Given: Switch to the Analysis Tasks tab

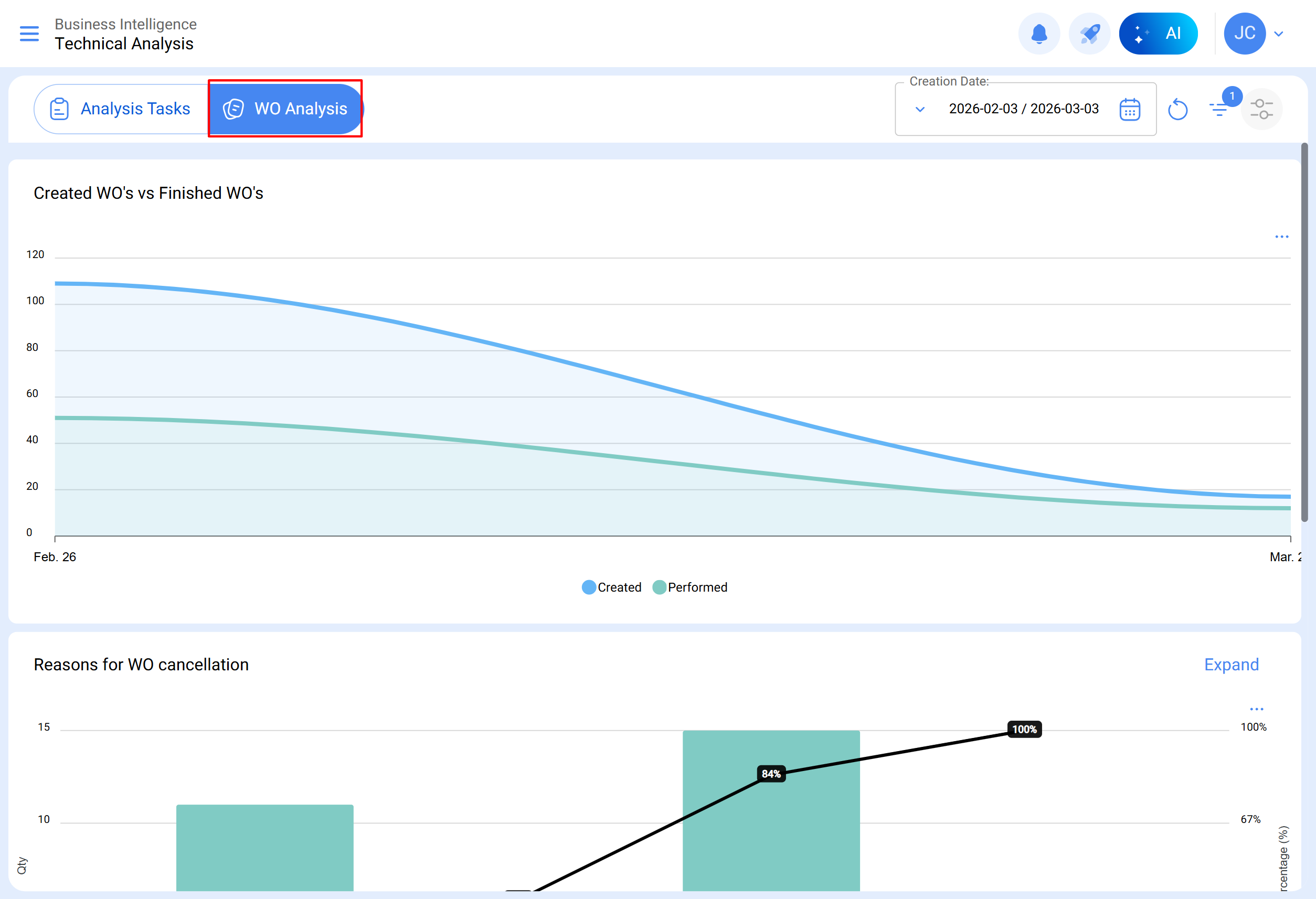Looking at the screenshot, I should tap(121, 109).
